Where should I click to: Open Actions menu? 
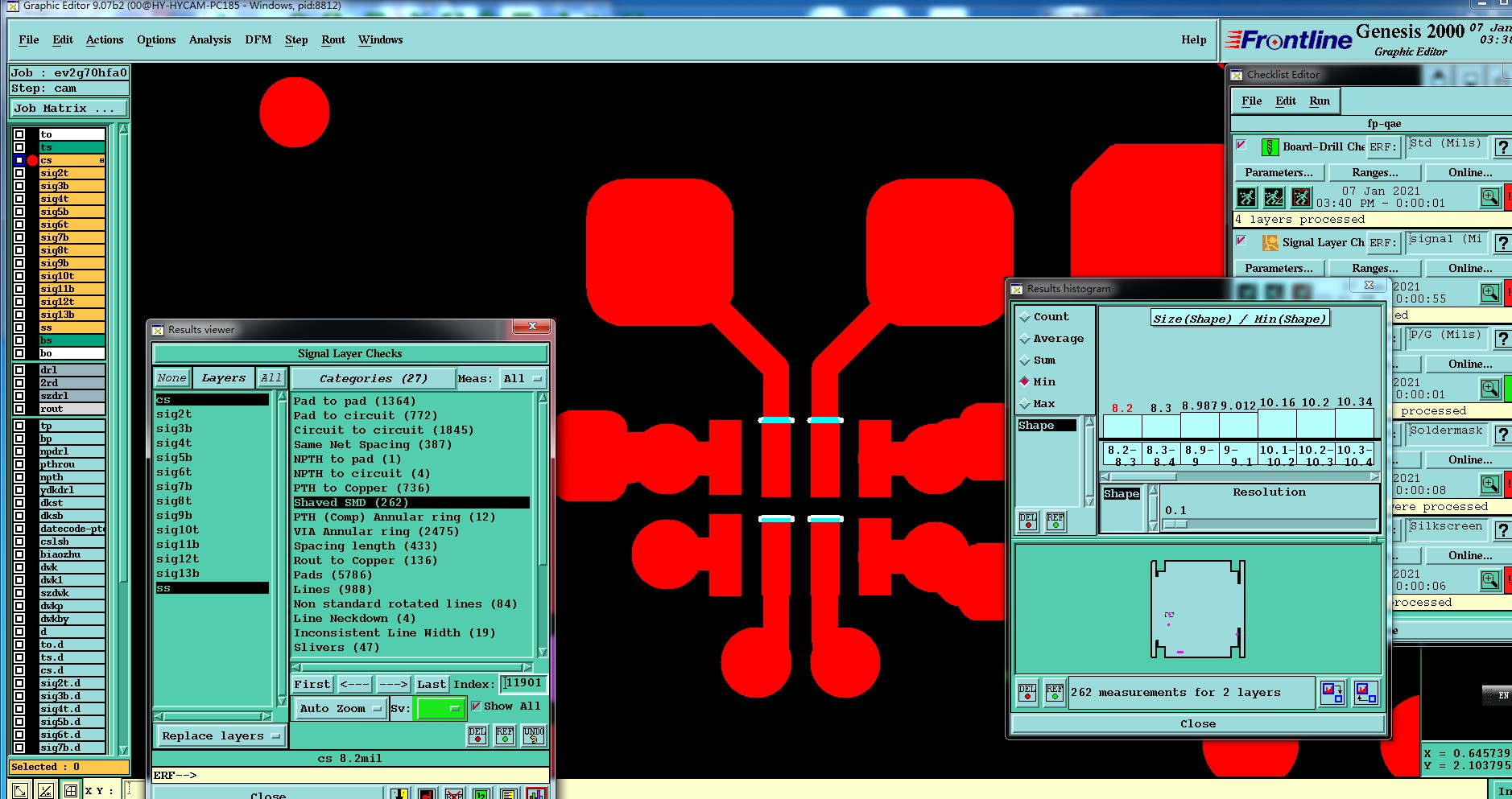point(105,39)
